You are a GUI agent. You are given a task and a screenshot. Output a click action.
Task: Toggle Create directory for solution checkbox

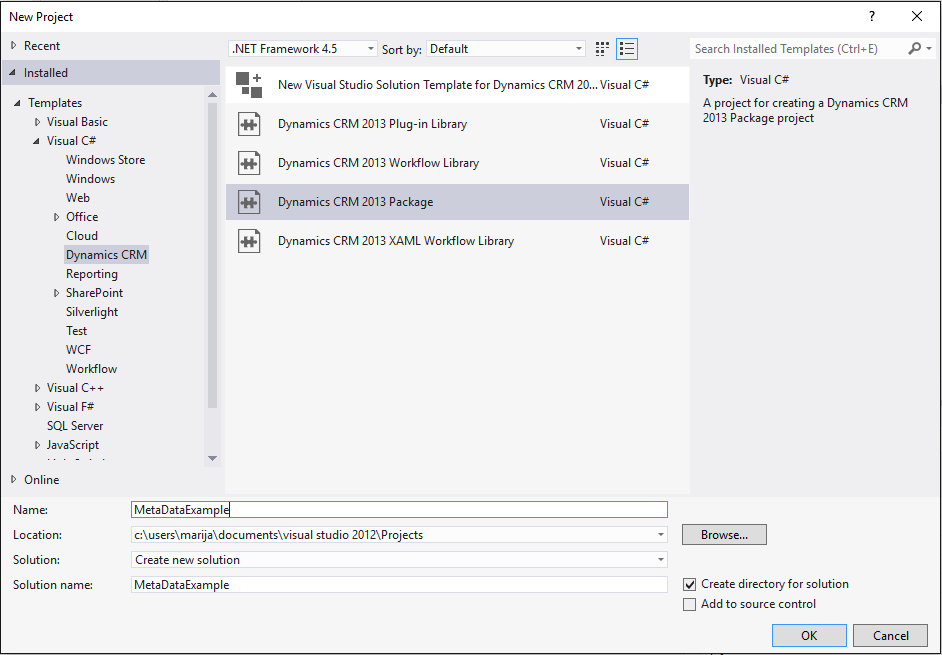coord(690,584)
